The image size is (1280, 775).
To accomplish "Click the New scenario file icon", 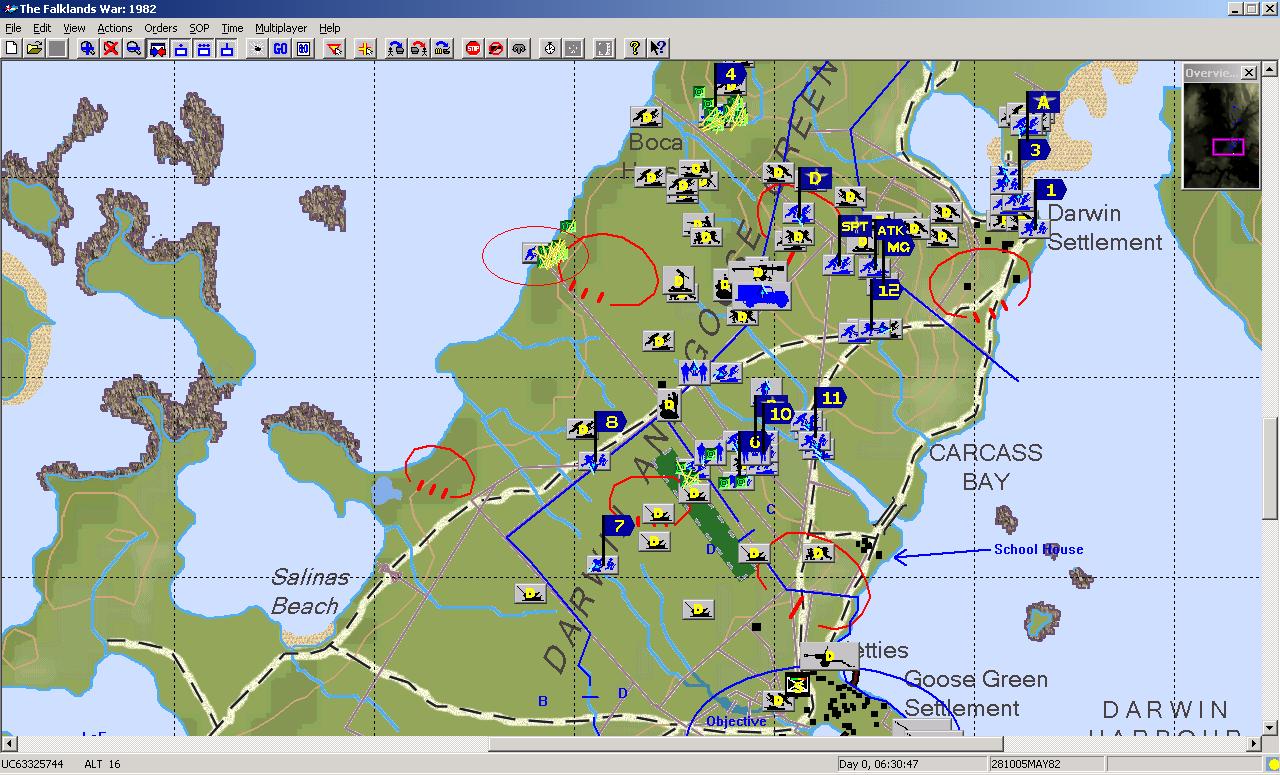I will pos(12,48).
